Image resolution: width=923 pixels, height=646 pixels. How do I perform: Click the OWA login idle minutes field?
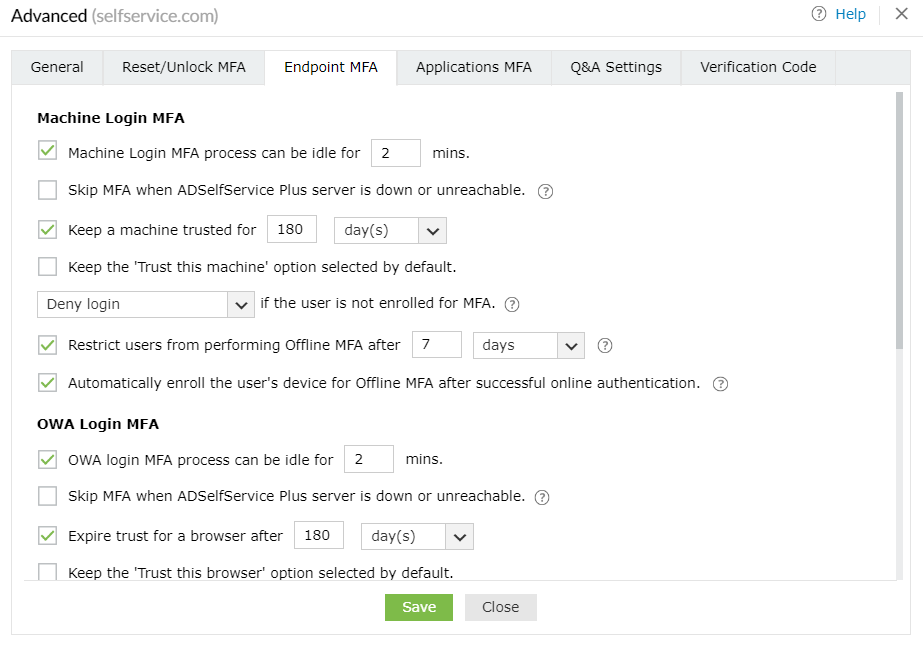[368, 460]
